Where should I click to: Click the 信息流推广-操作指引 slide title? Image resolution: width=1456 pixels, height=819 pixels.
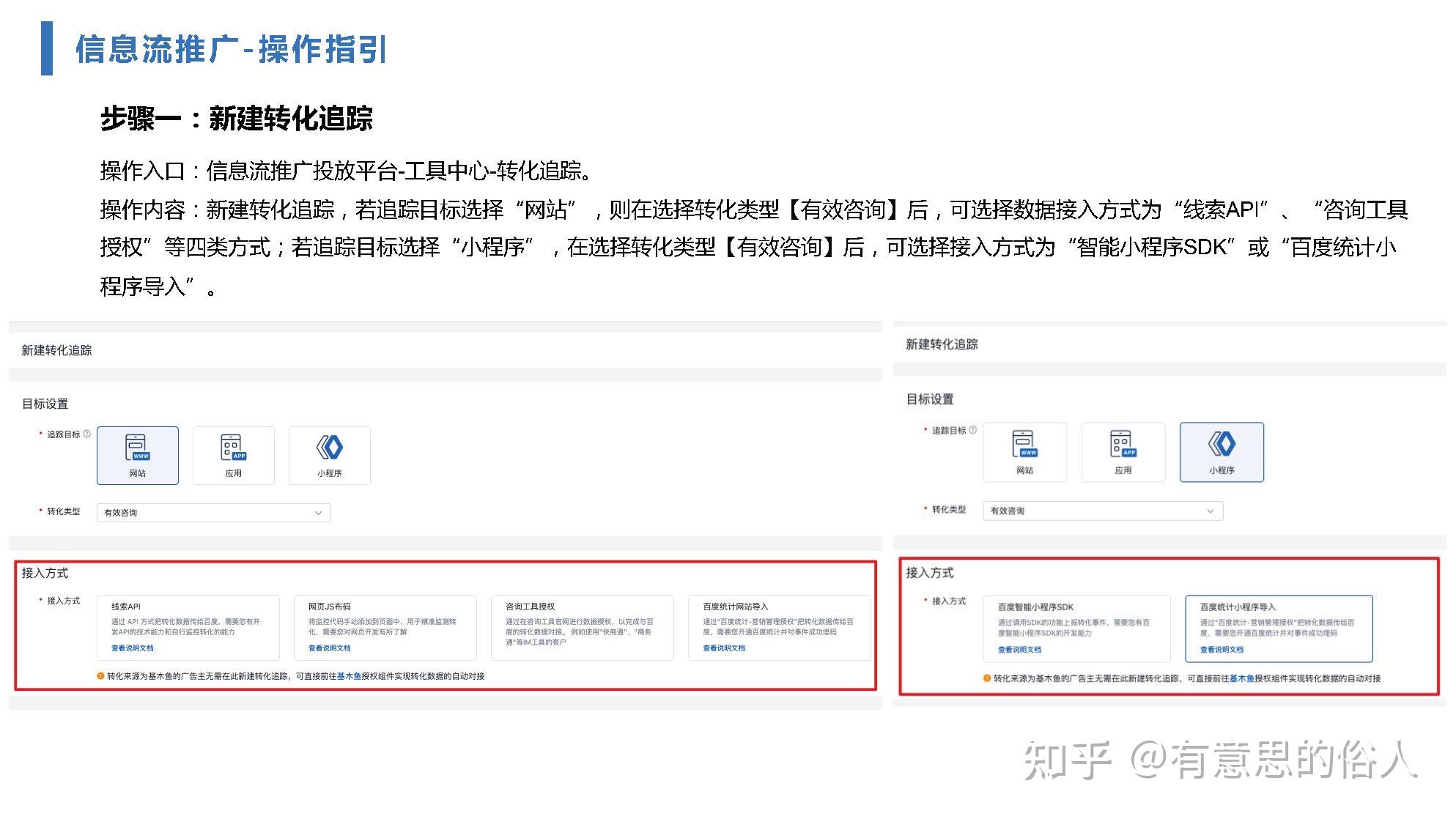coord(231,50)
